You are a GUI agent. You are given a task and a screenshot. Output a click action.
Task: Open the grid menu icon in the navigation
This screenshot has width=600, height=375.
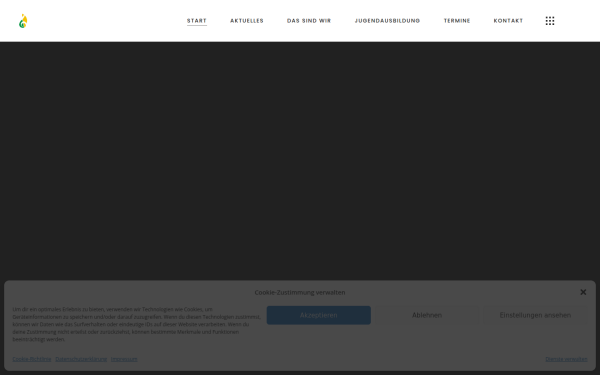click(x=550, y=21)
